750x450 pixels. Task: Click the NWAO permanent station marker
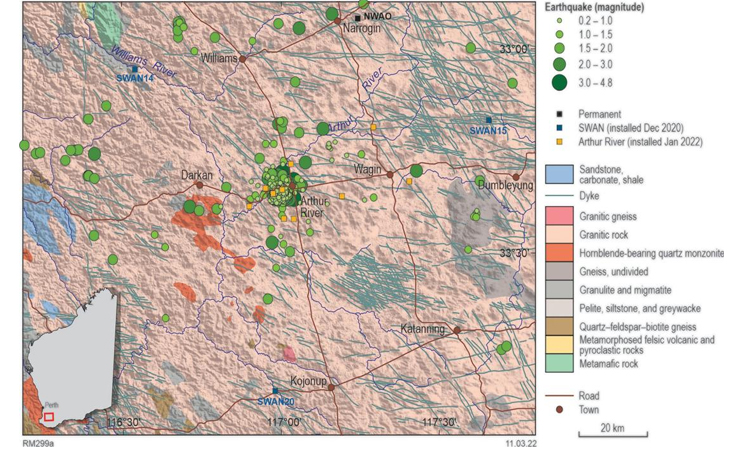coord(356,18)
